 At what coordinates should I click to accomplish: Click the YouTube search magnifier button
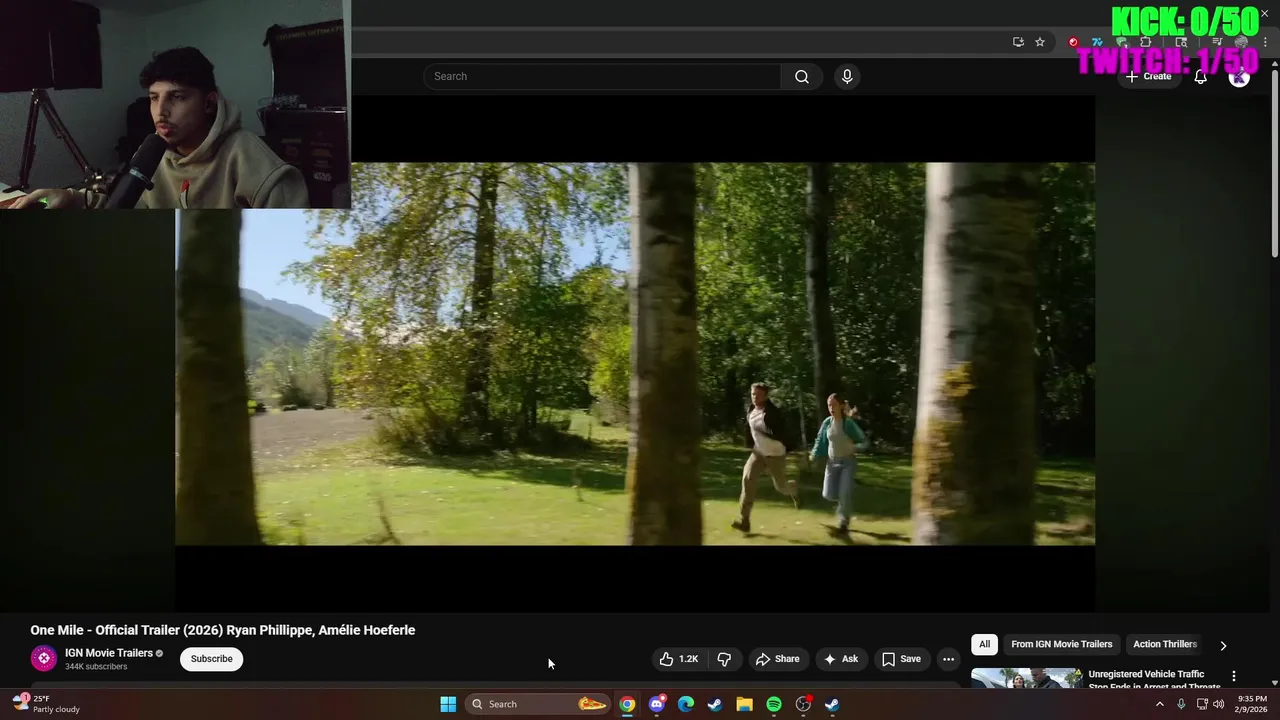802,77
